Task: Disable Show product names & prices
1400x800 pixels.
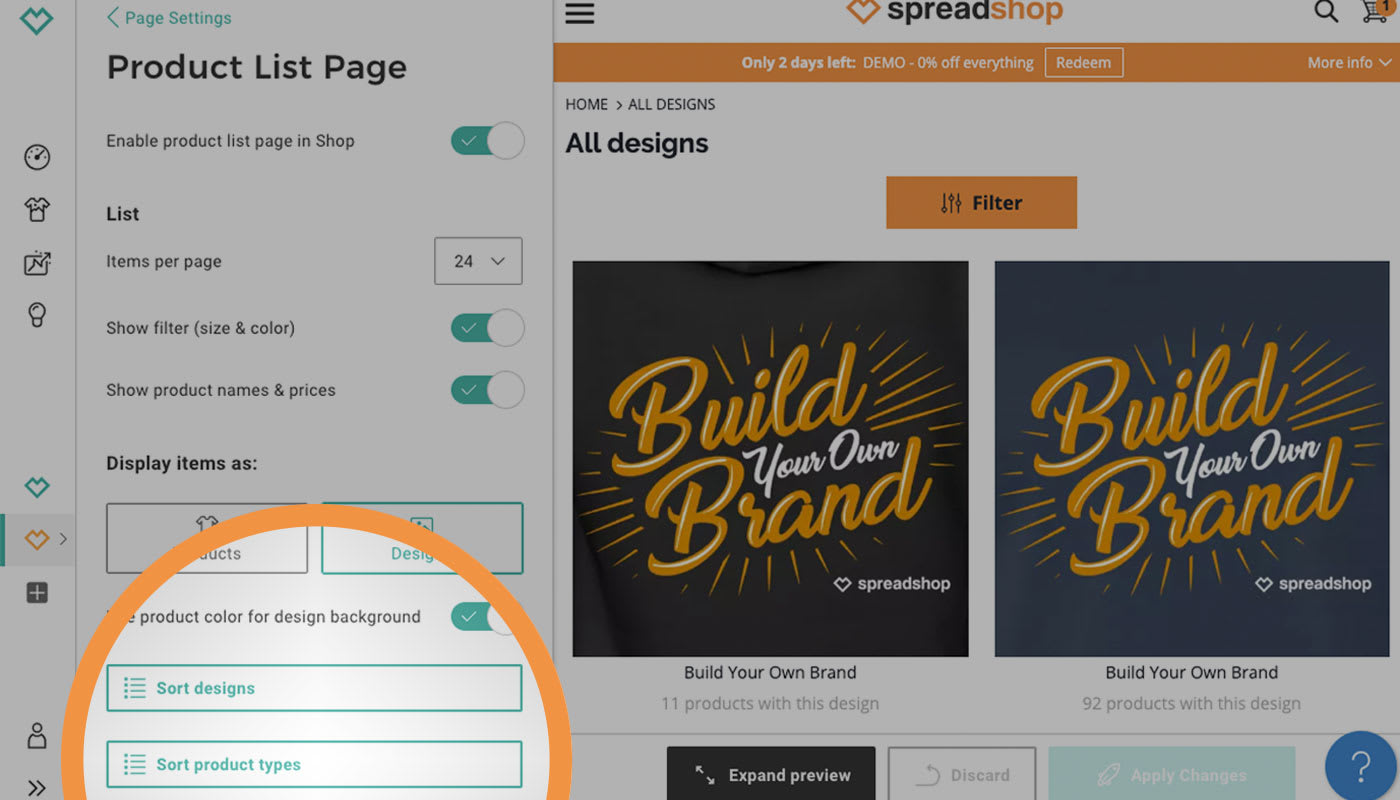Action: click(487, 390)
